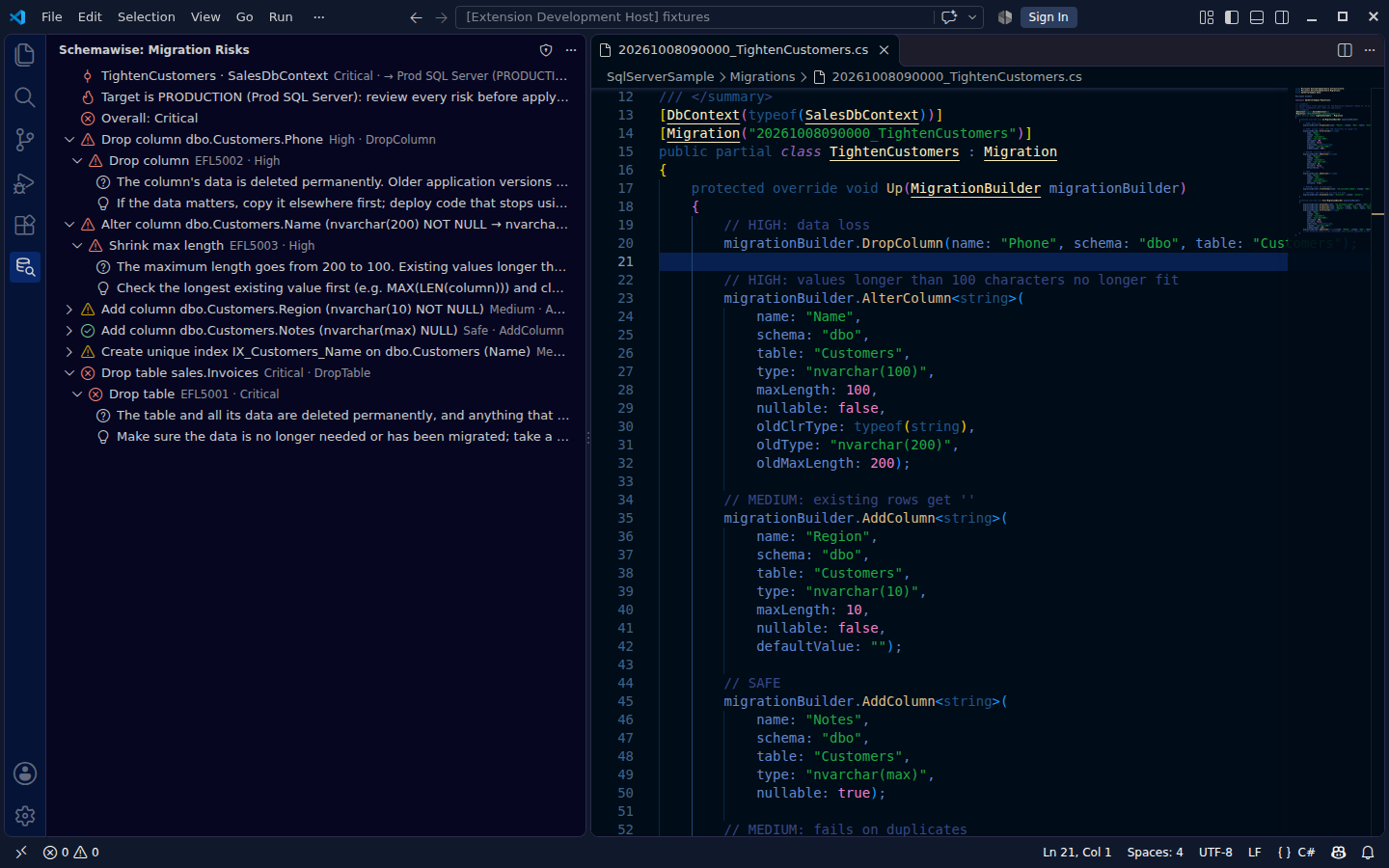Open the Source Control view

click(x=25, y=140)
